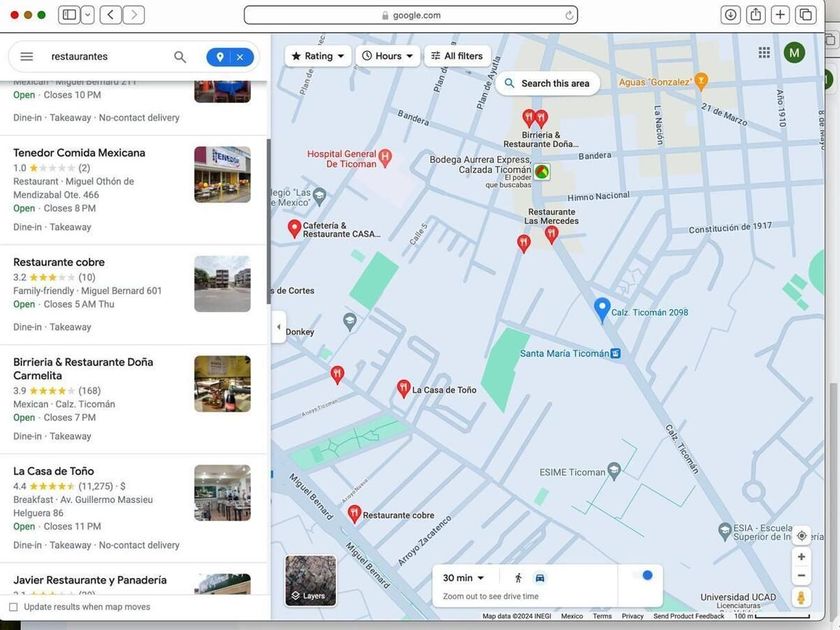The width and height of the screenshot is (840, 630).
Task: Select the Street View pegman icon
Action: (x=801, y=598)
